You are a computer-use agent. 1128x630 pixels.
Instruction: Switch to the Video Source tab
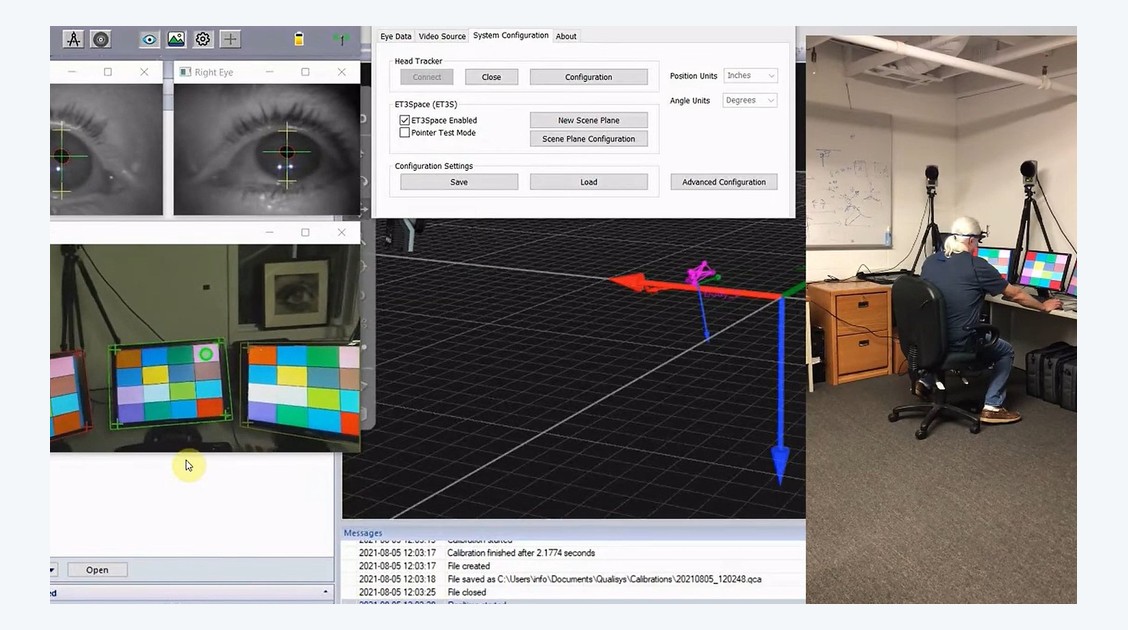442,36
